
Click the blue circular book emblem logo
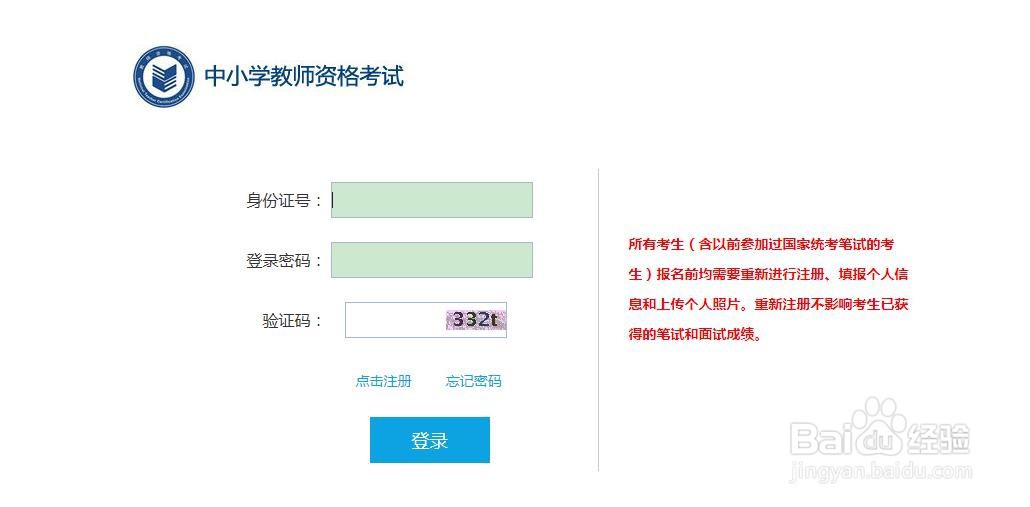coord(164,76)
